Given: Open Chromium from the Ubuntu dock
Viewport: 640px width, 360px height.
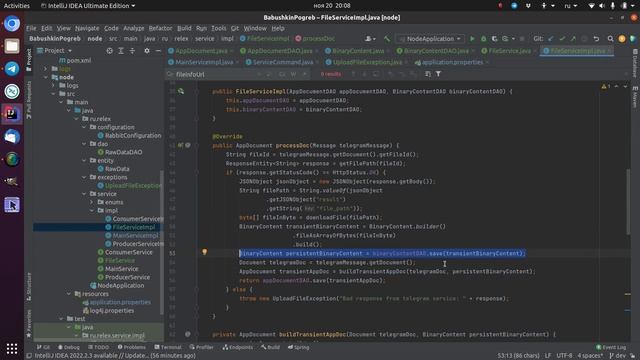Looking at the screenshot, I should click(x=12, y=24).
